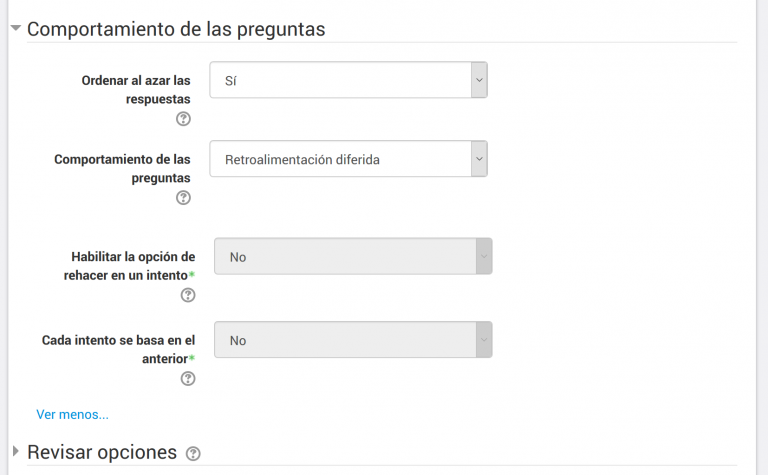The width and height of the screenshot is (768, 475).
Task: Click the Revisar opciones section heading
Action: point(102,452)
